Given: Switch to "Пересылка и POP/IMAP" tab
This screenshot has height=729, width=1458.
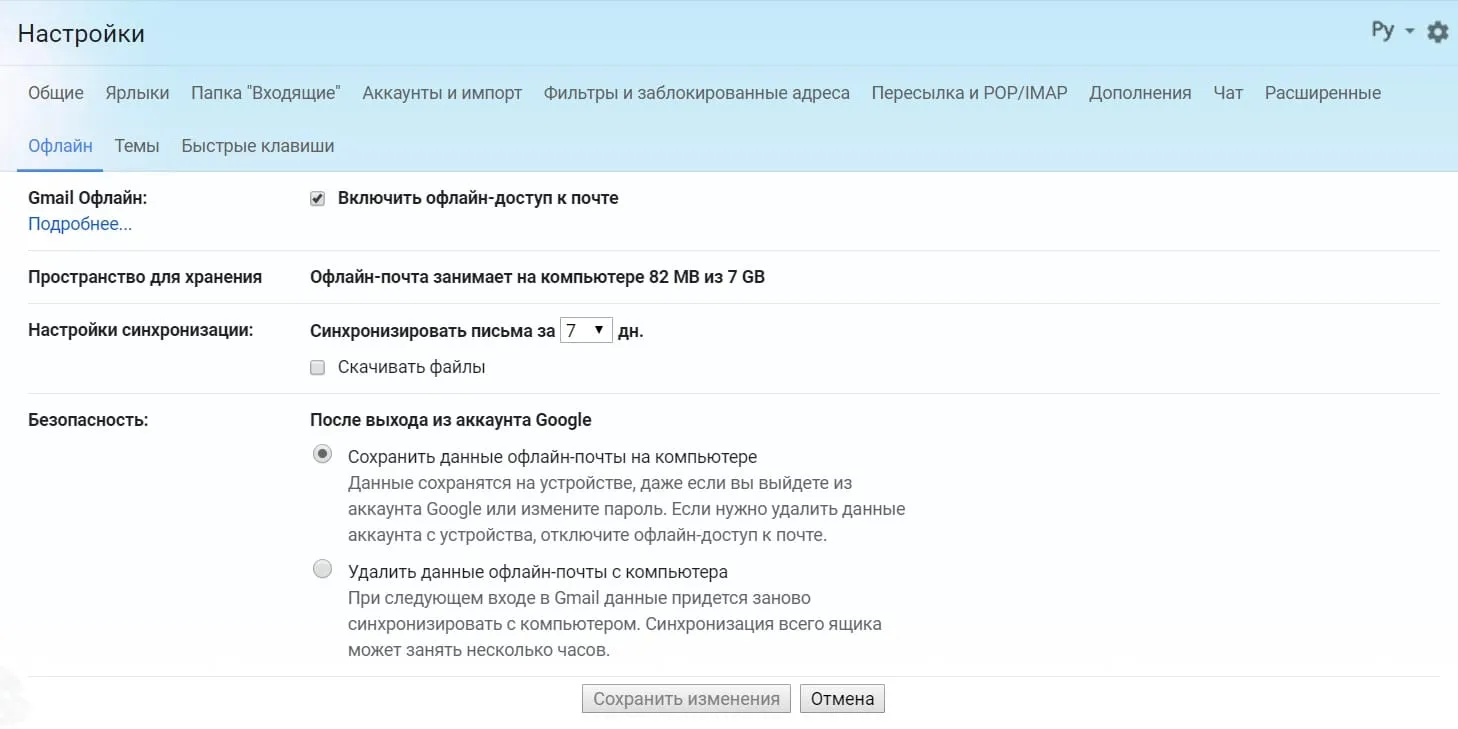Looking at the screenshot, I should point(969,92).
